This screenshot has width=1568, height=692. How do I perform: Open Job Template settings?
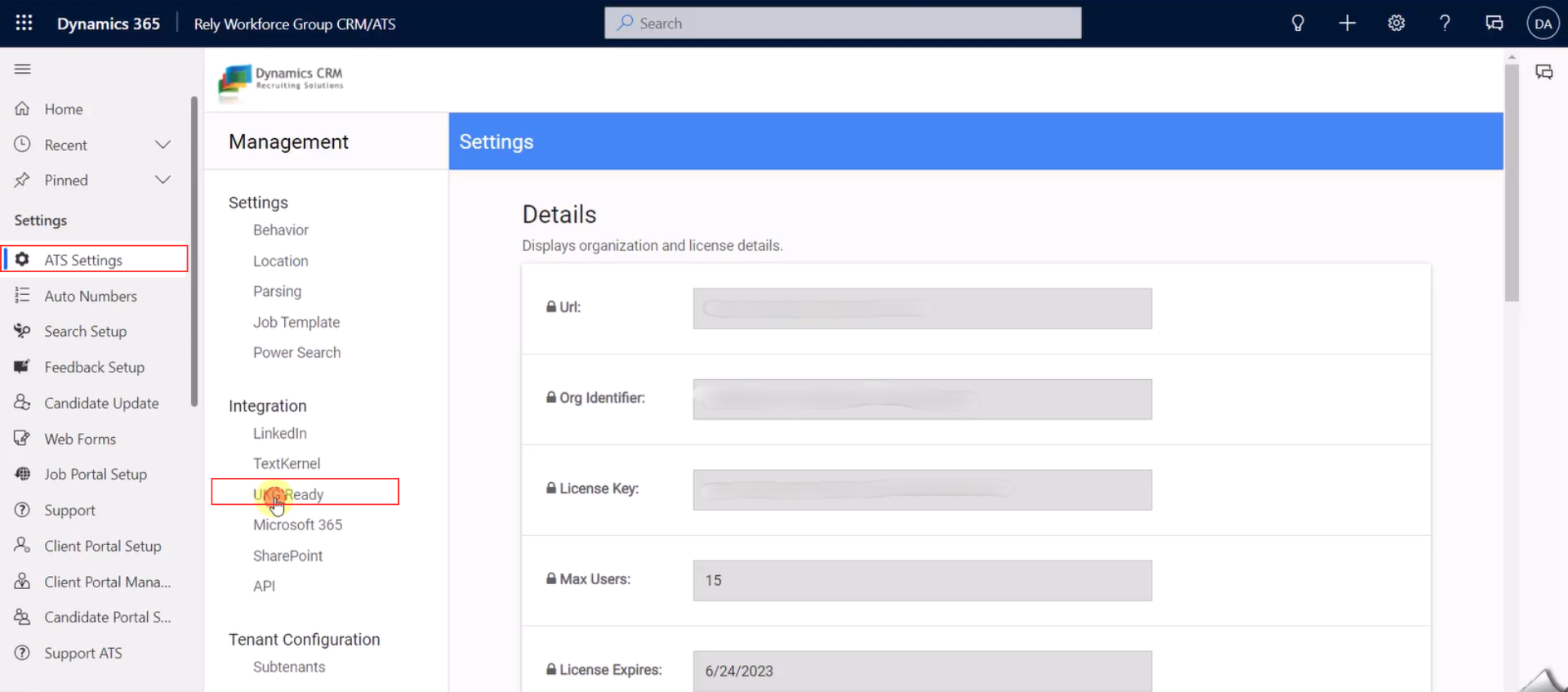pyautogui.click(x=296, y=323)
